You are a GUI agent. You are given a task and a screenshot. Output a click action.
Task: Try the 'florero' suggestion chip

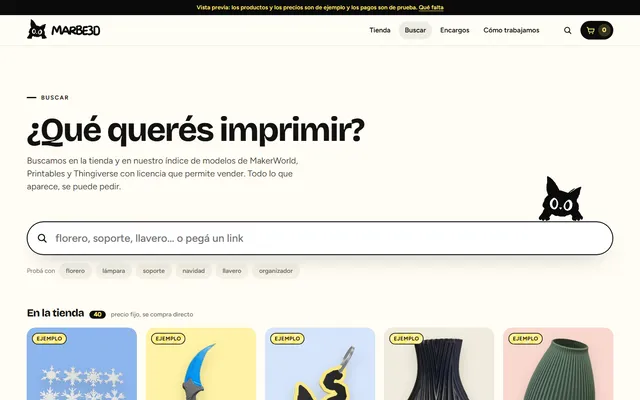click(x=75, y=271)
